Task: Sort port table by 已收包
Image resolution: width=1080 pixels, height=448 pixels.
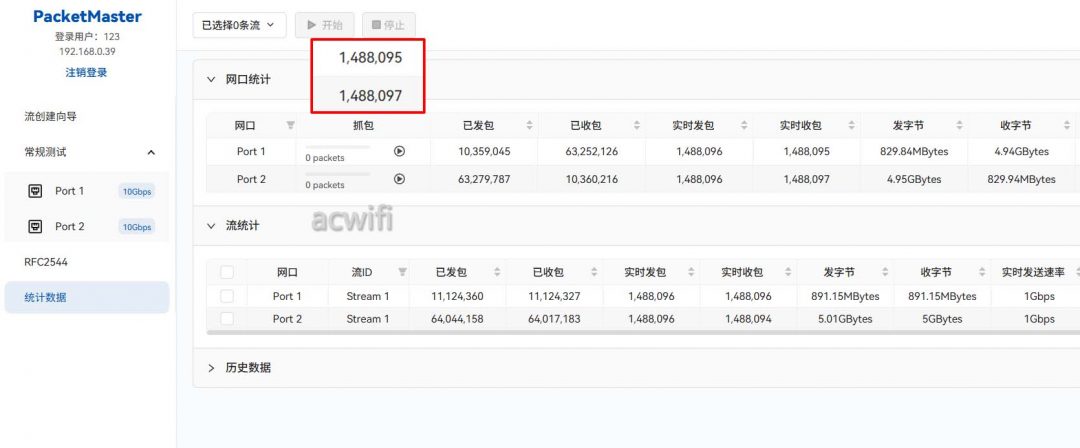Action: 637,125
